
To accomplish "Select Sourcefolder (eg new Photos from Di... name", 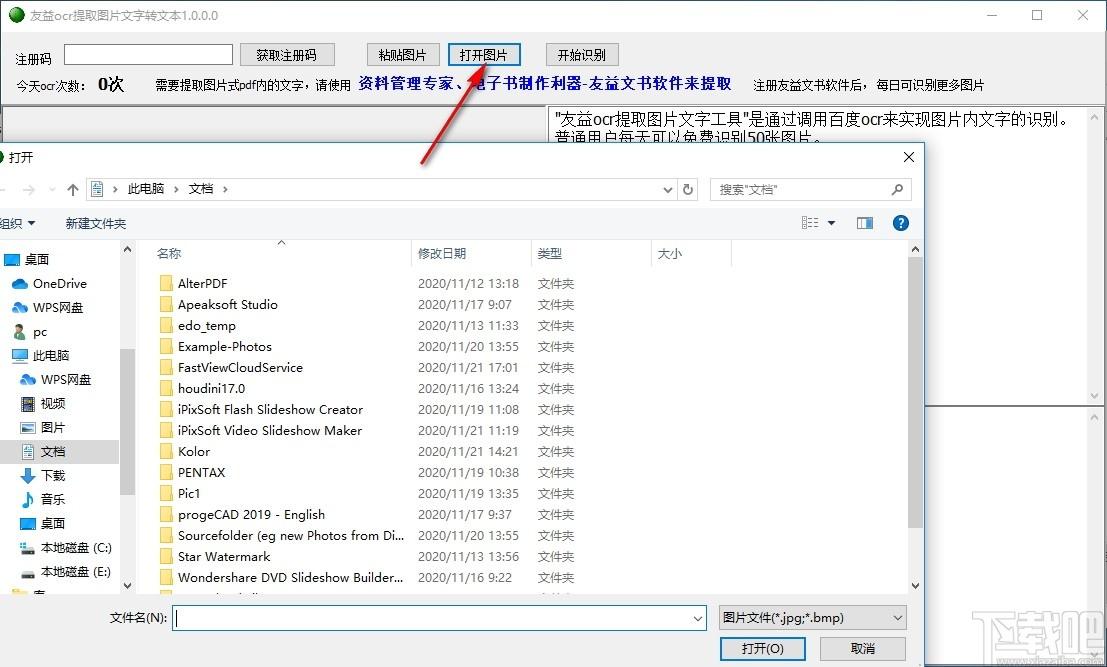I will [x=291, y=536].
